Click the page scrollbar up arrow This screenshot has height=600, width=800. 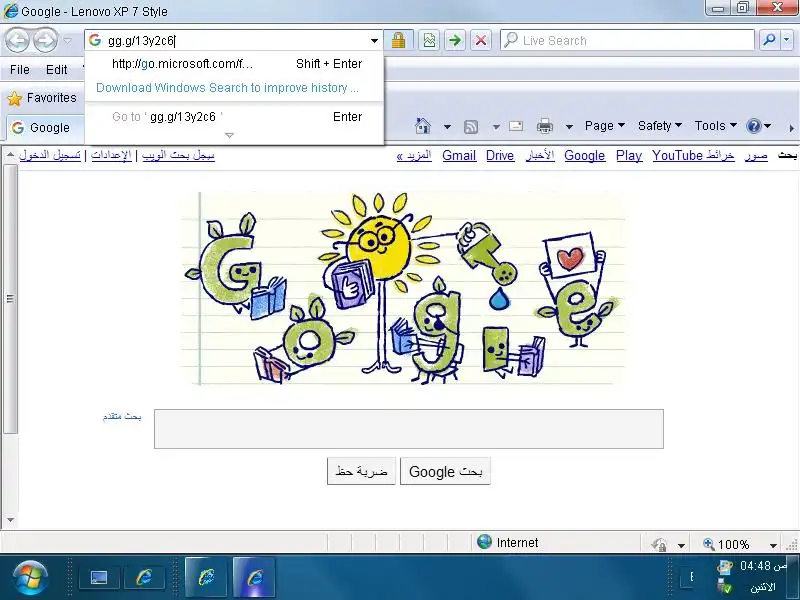tap(10, 155)
